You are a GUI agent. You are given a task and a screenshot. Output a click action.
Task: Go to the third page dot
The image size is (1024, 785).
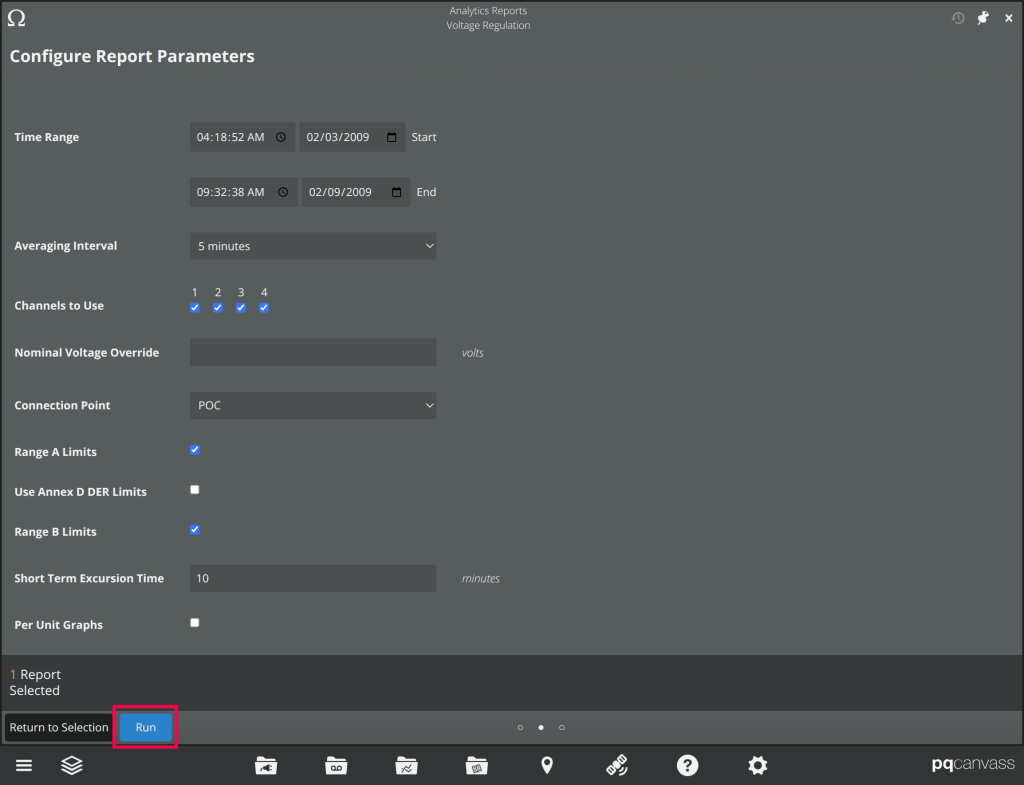point(562,728)
